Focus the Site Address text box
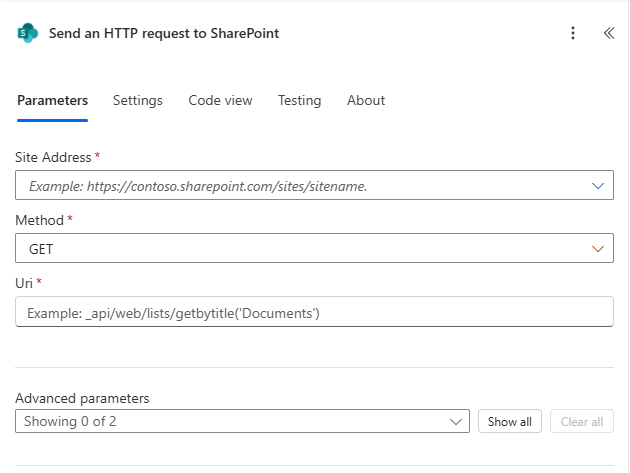The width and height of the screenshot is (630, 473). click(300, 186)
